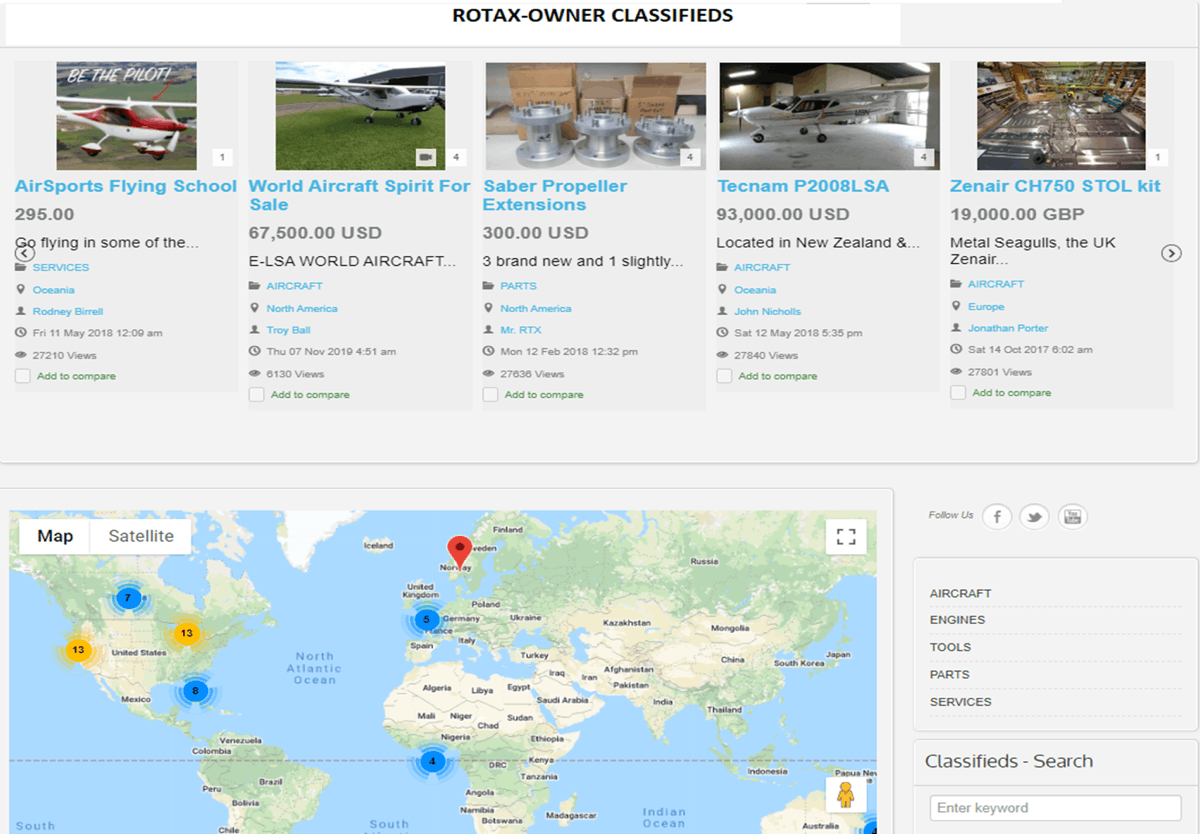The height and width of the screenshot is (834, 1200).
Task: Go to previous classifieds with left arrow
Action: pyautogui.click(x=25, y=254)
